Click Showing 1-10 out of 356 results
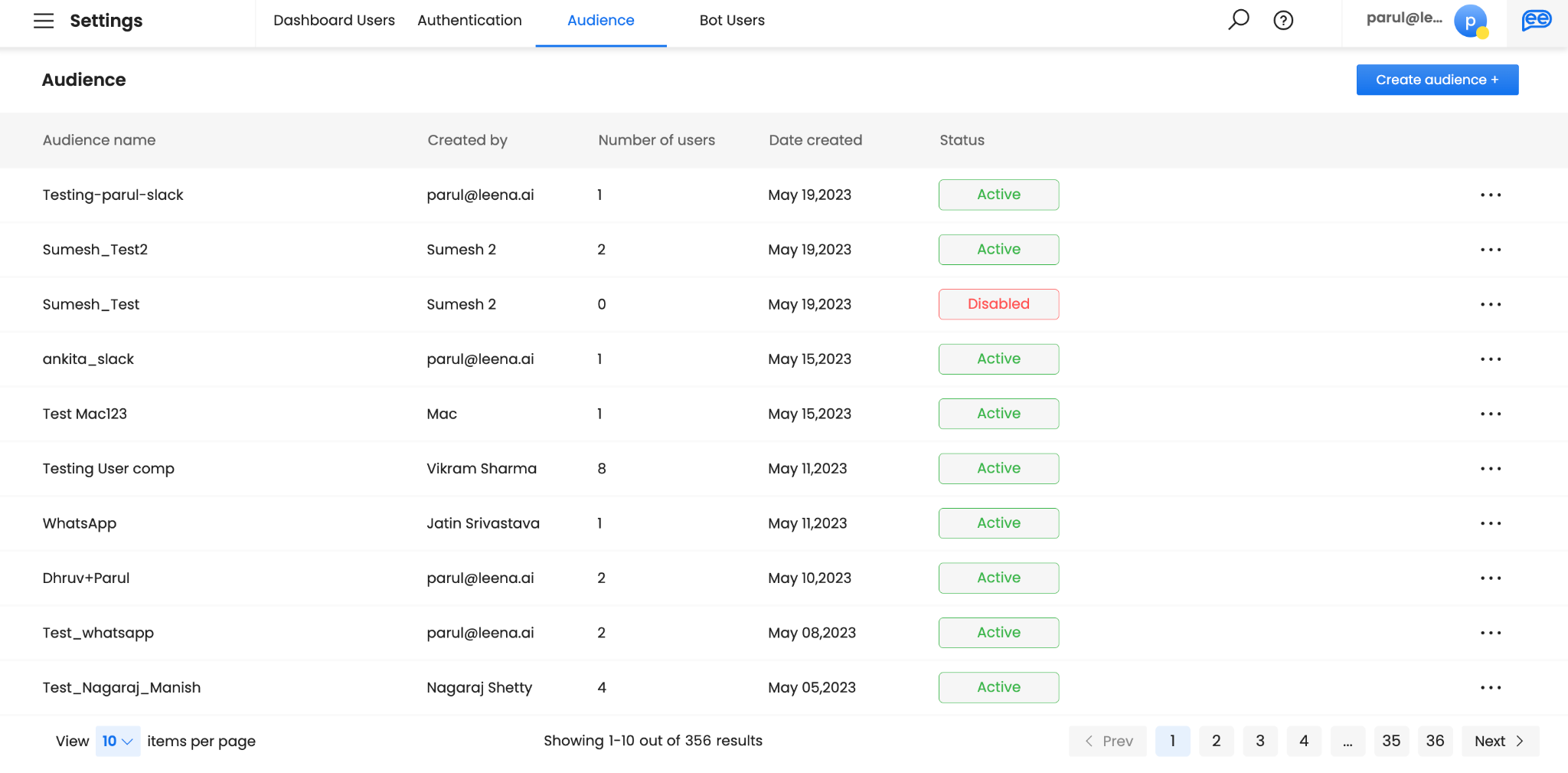Image resolution: width=1568 pixels, height=773 pixels. pos(653,741)
